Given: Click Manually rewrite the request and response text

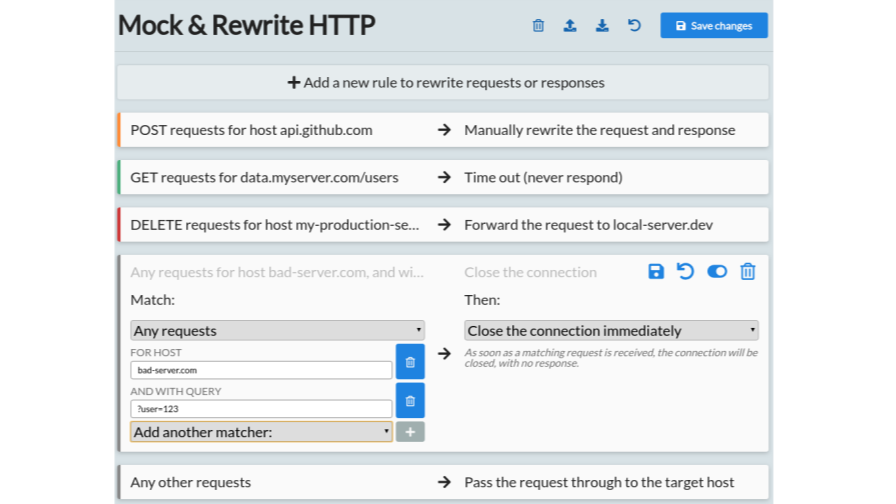Looking at the screenshot, I should (x=599, y=130).
